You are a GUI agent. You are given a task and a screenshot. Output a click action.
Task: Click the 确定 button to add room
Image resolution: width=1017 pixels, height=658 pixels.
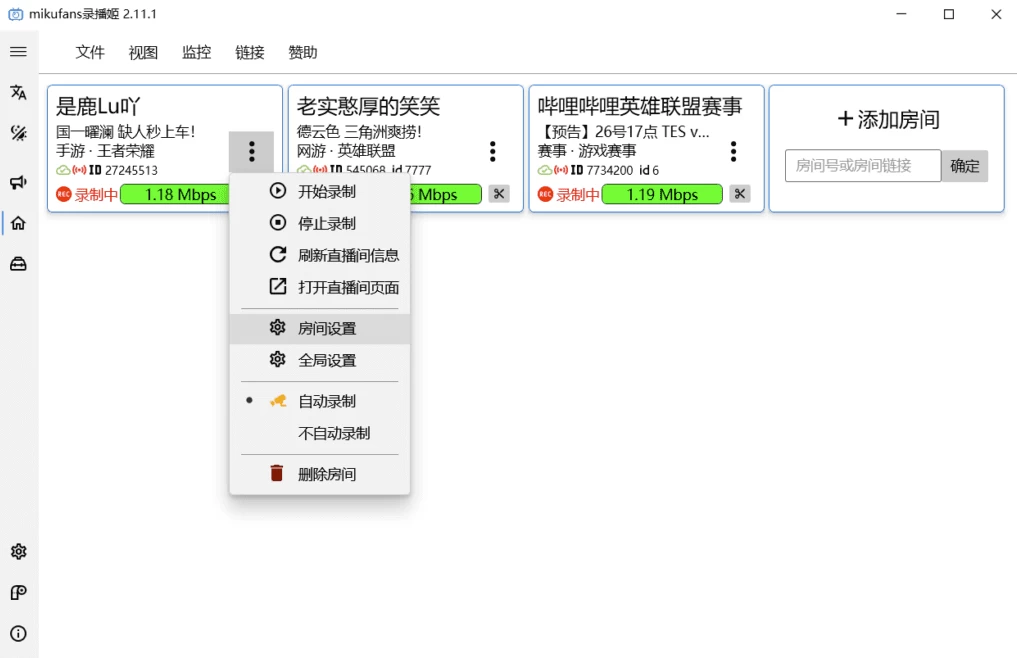click(964, 166)
